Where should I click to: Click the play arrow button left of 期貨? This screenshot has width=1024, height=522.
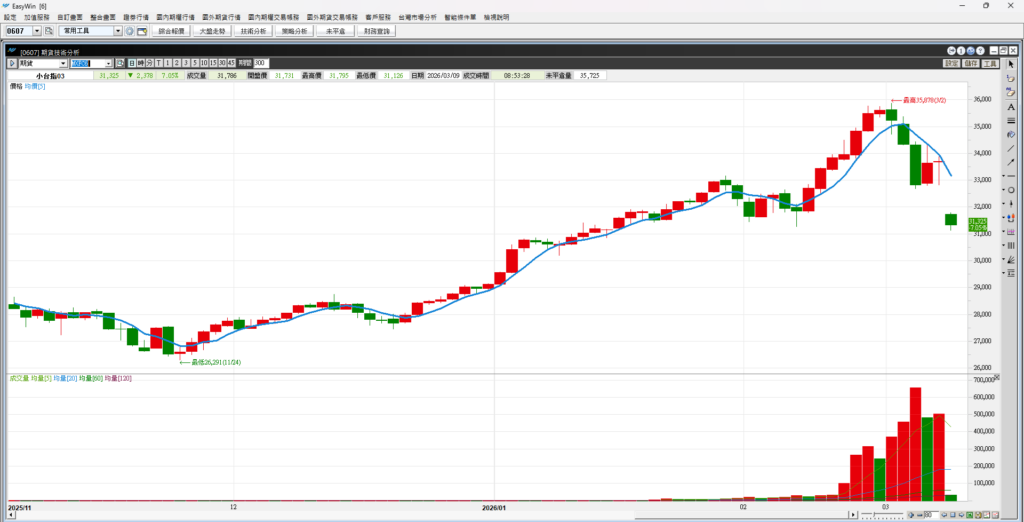pos(12,63)
